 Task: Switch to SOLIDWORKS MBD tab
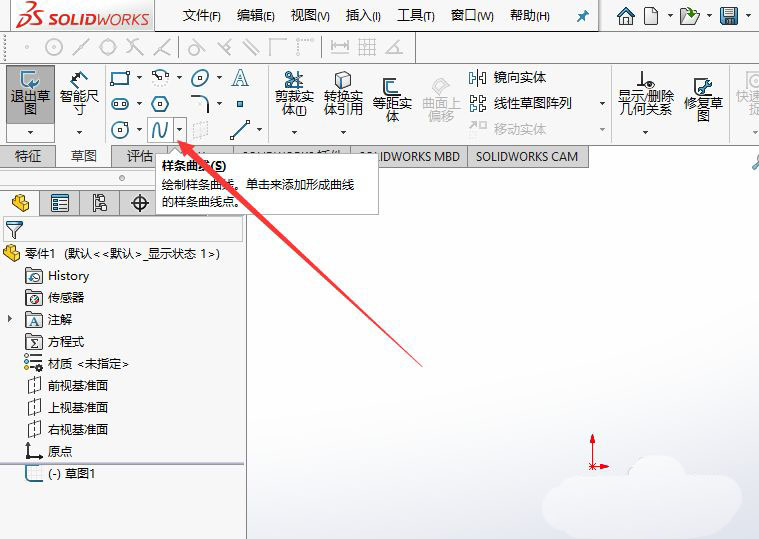click(410, 157)
